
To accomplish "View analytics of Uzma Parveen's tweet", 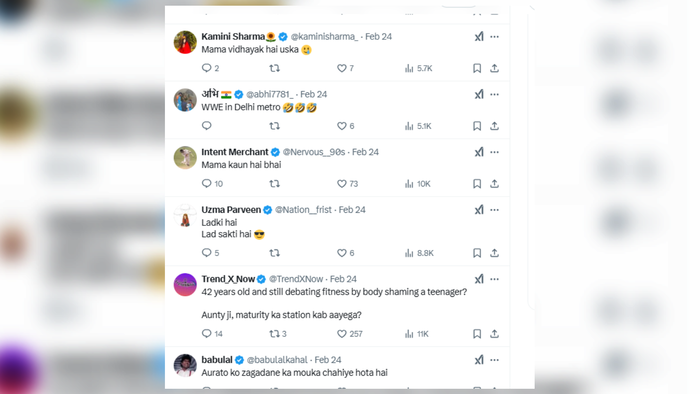I will 419,253.
